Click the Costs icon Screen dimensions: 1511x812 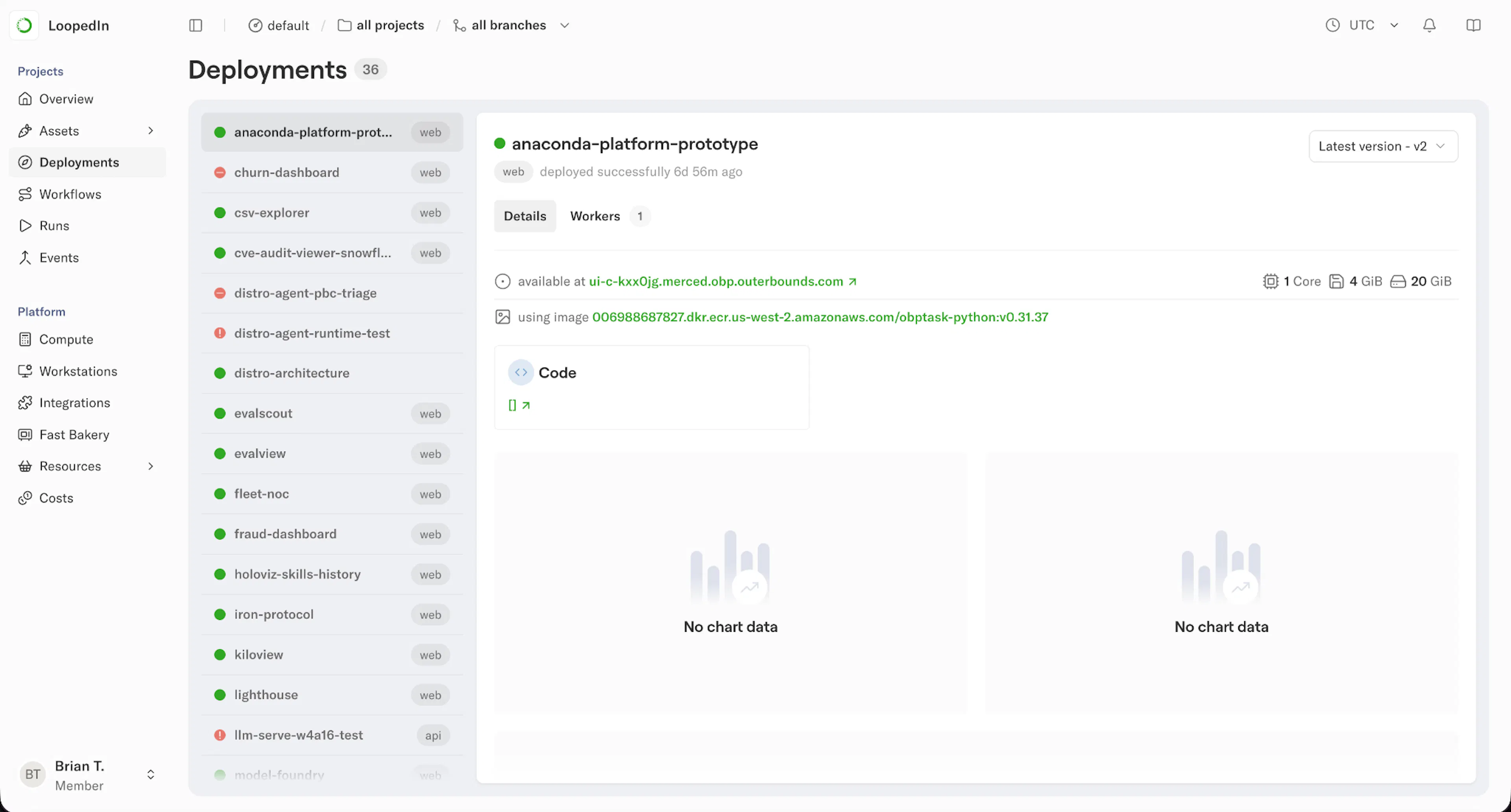coord(25,498)
